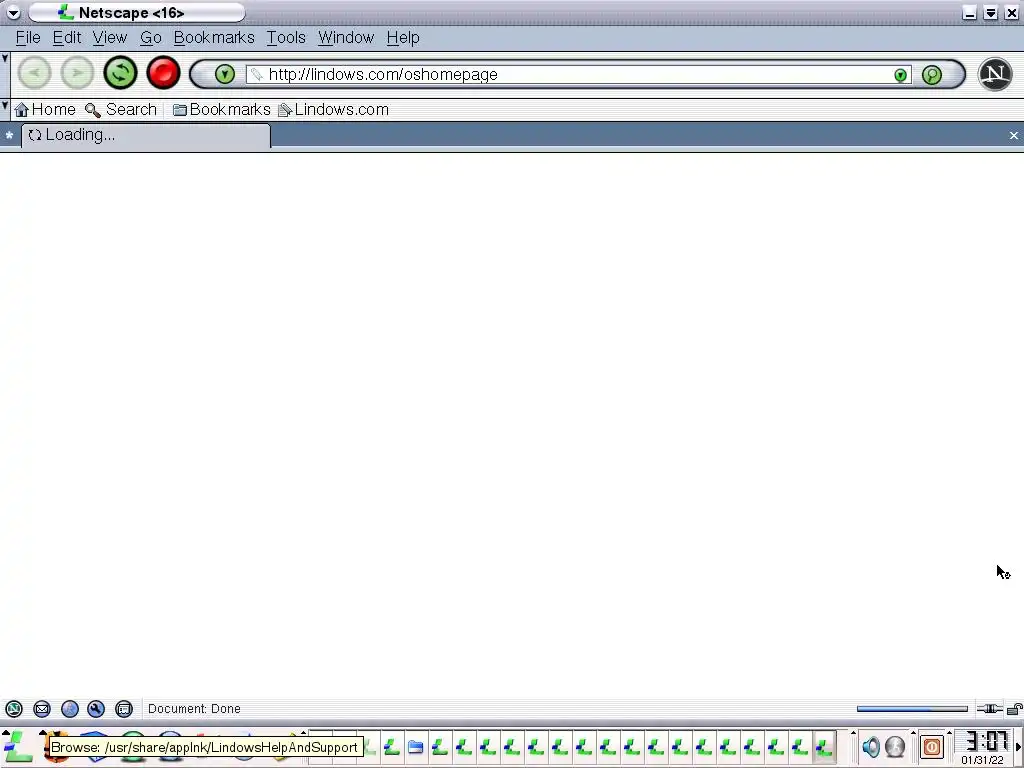Stop loading with the red Stop button
The image size is (1024, 768).
163,73
